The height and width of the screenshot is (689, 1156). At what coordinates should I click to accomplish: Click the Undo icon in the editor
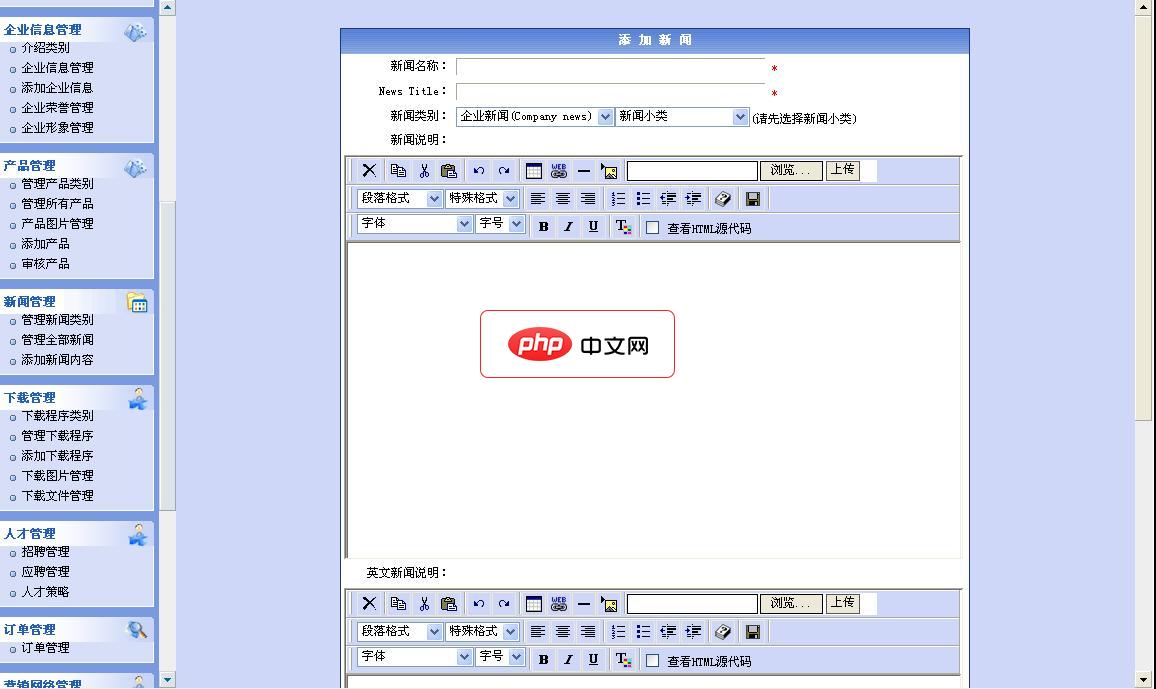tap(478, 169)
